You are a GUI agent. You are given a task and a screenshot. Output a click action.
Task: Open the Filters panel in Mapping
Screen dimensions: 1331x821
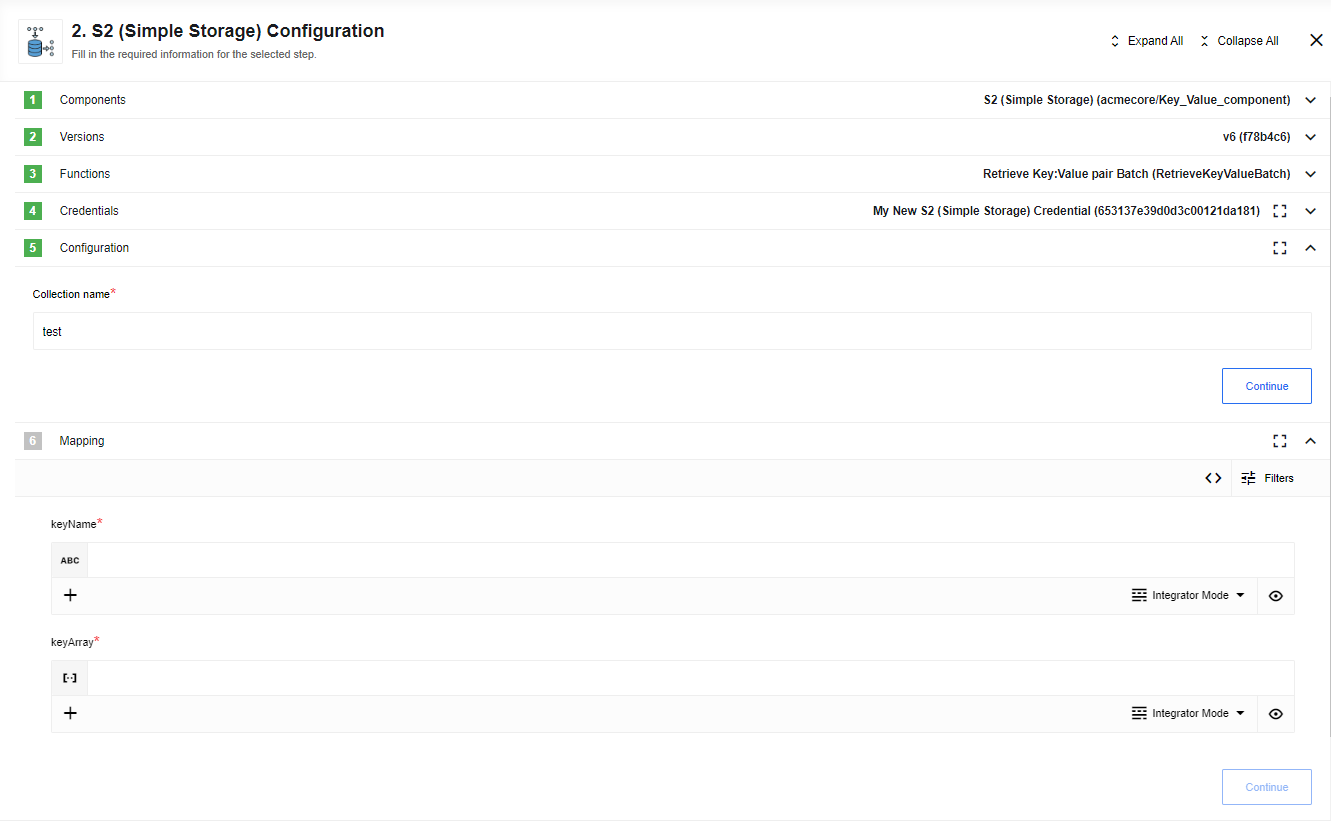(1267, 478)
